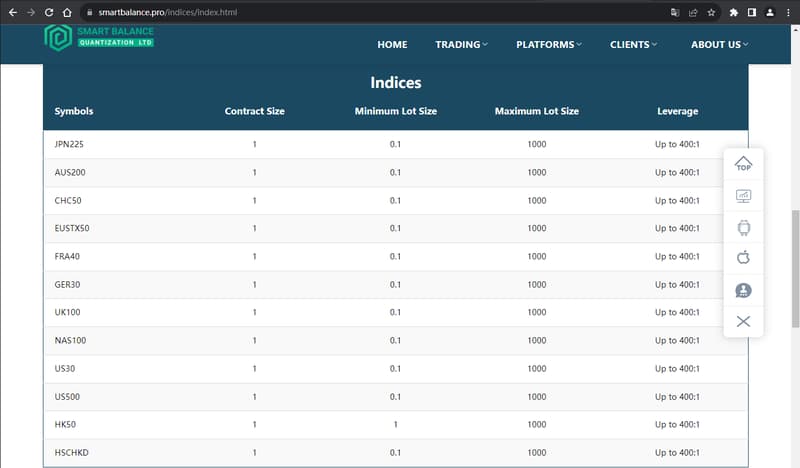Bookmark this page with star icon
800x468 pixels.
[x=711, y=12]
